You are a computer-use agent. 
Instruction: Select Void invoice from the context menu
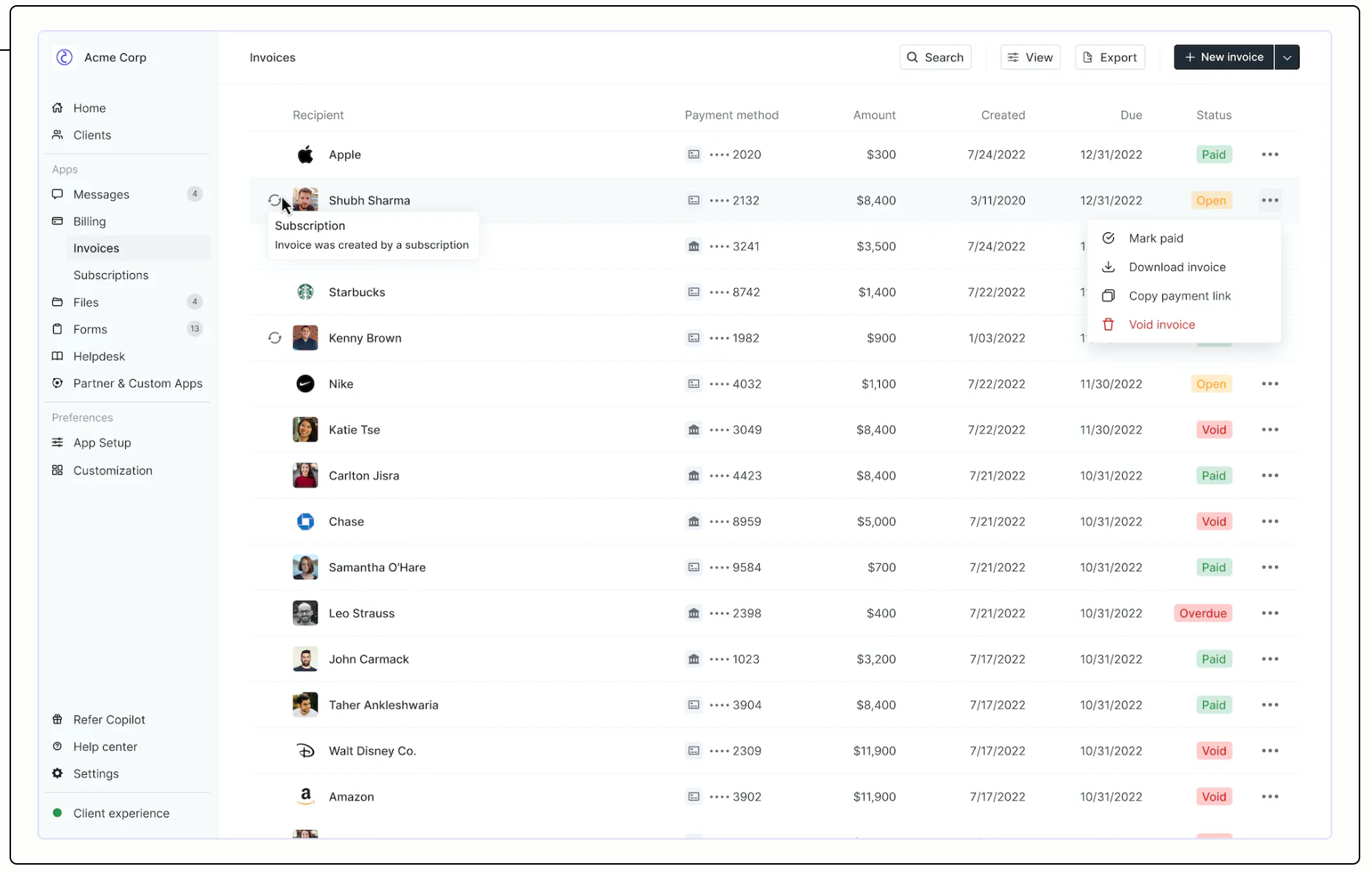coord(1161,325)
